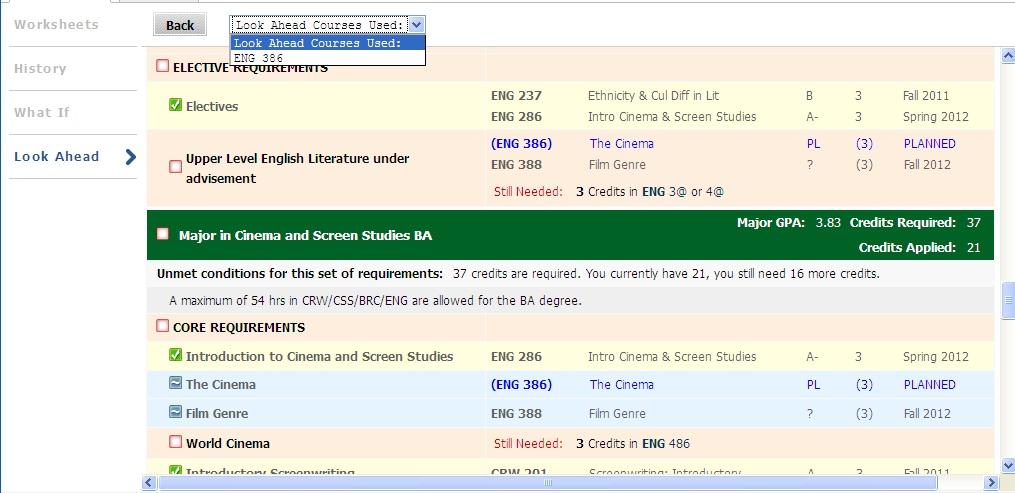
Task: Open planned (ENG 386) under Upper Level English
Action: point(522,144)
